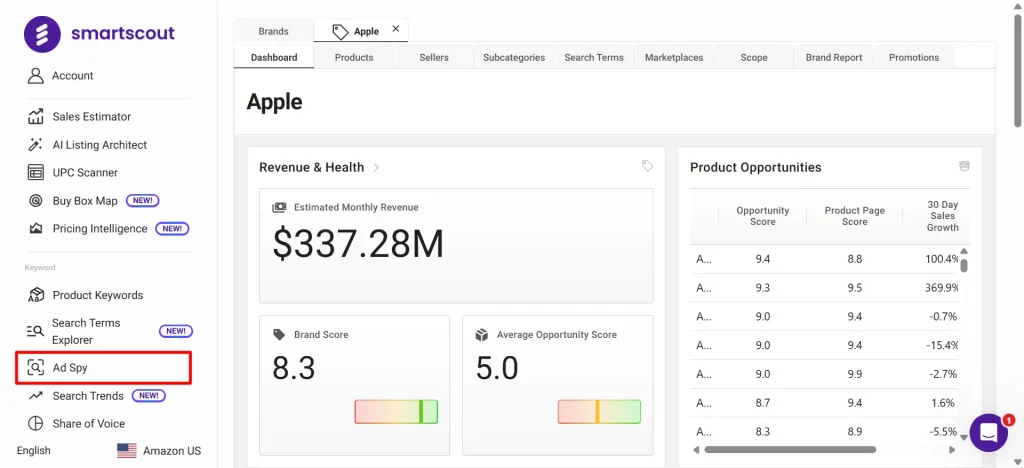
Task: Click the 9.9 product page score cell
Action: click(854, 374)
